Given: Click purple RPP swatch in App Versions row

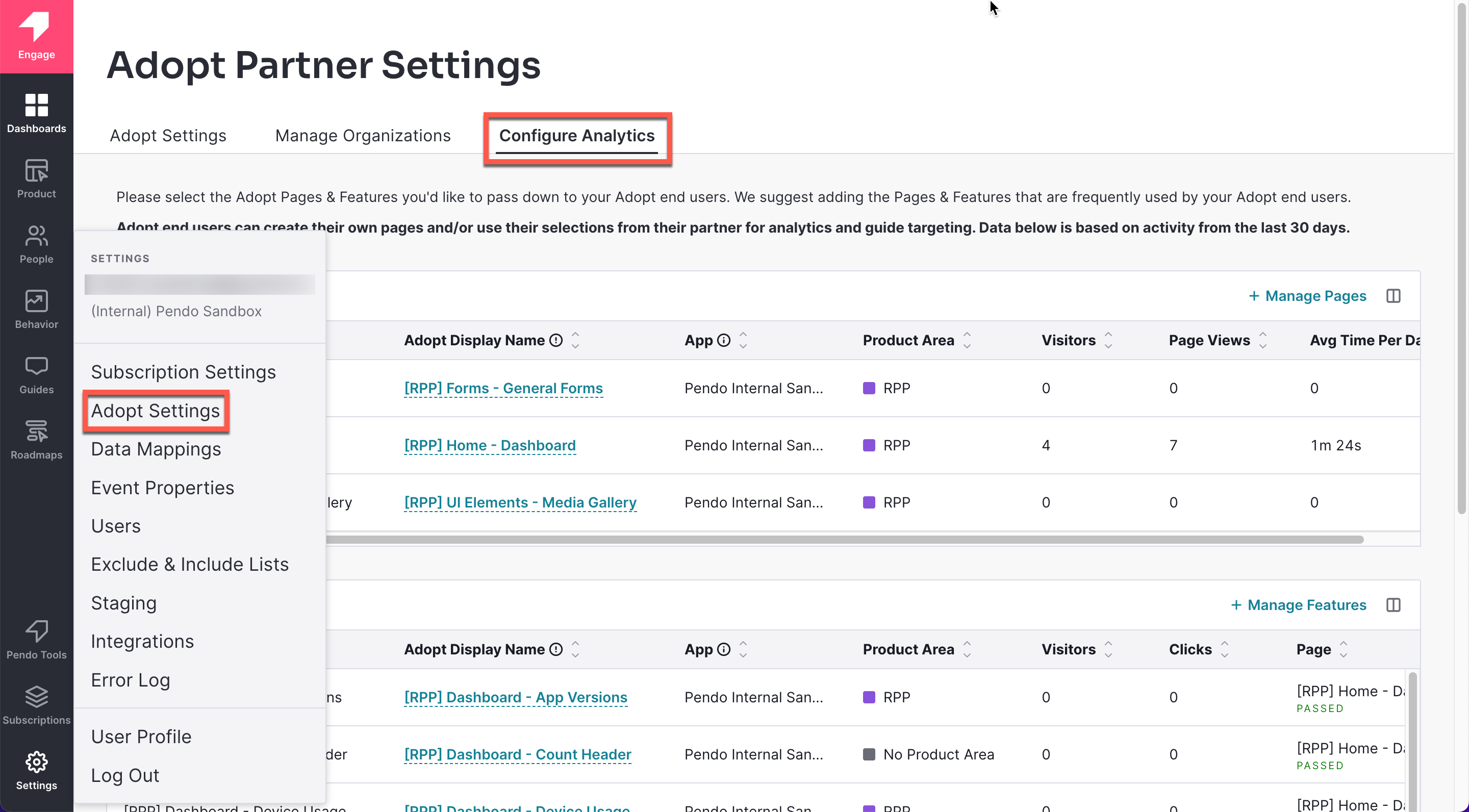Looking at the screenshot, I should click(x=869, y=697).
